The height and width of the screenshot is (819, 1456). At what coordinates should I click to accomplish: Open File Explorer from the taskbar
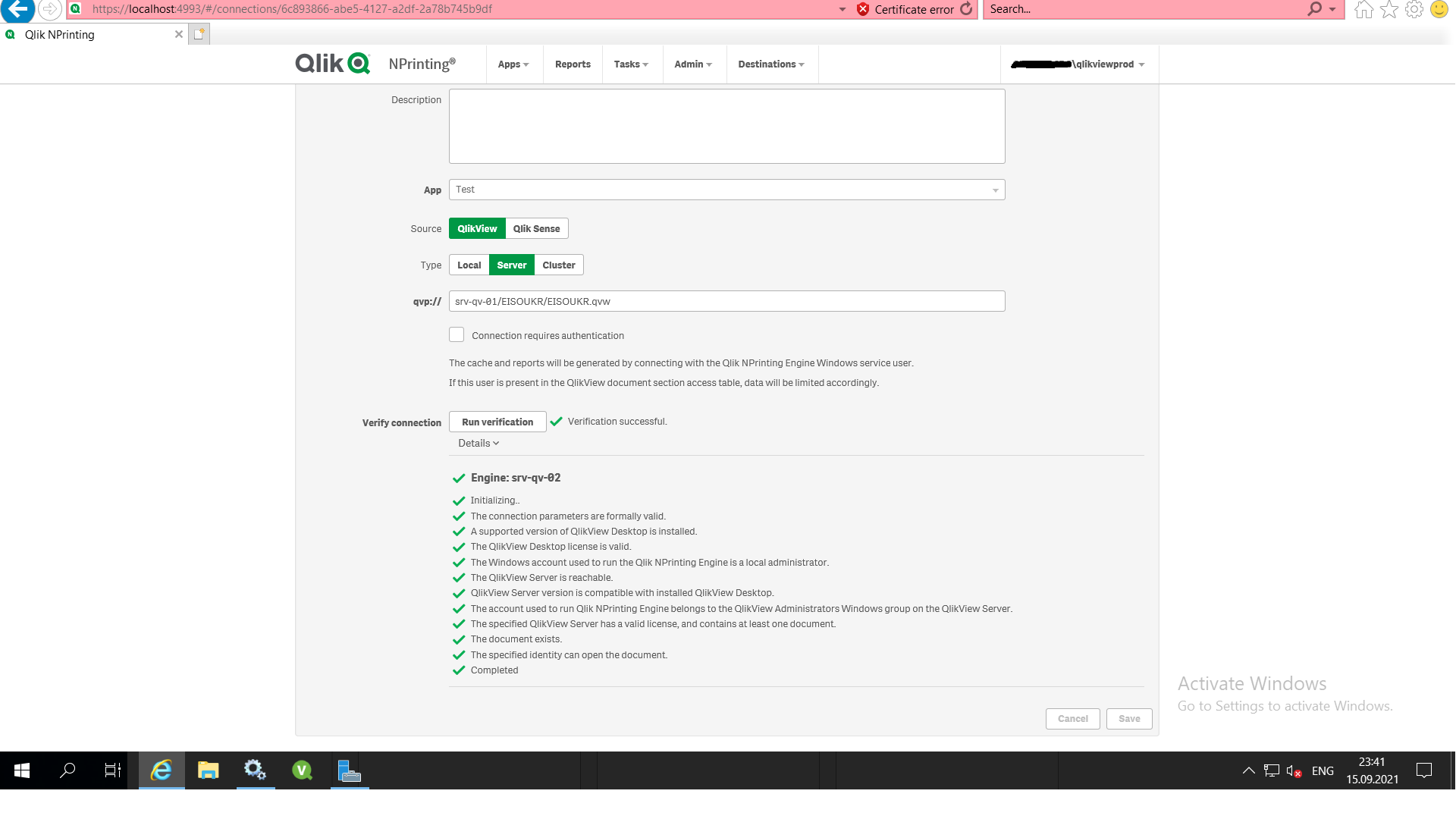click(x=208, y=770)
